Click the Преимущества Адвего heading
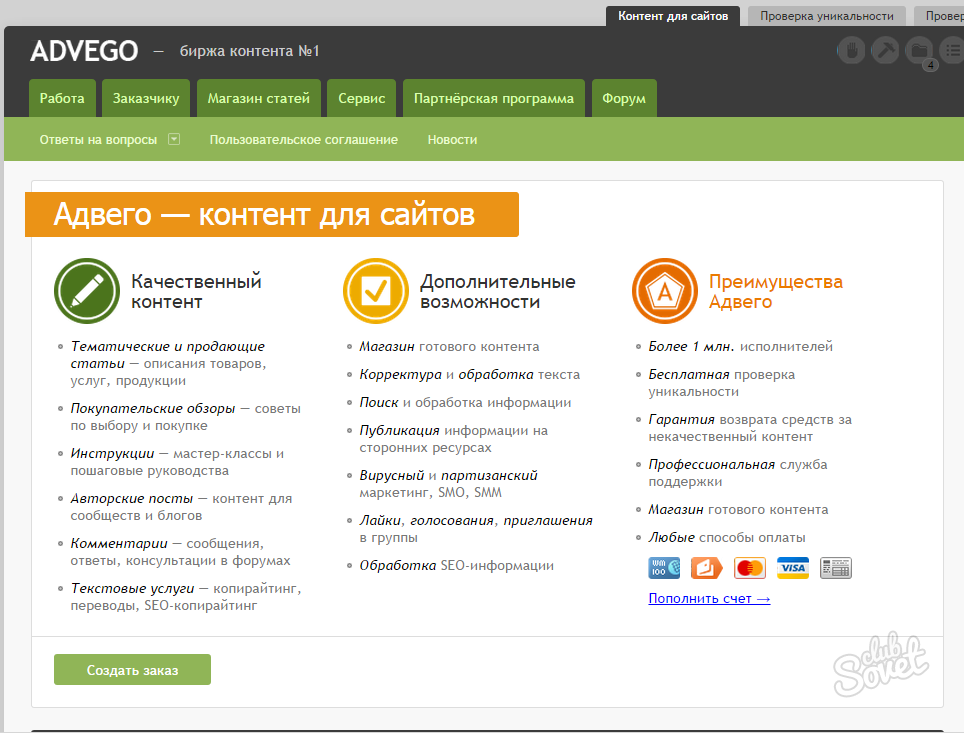The width and height of the screenshot is (964, 733). click(776, 291)
